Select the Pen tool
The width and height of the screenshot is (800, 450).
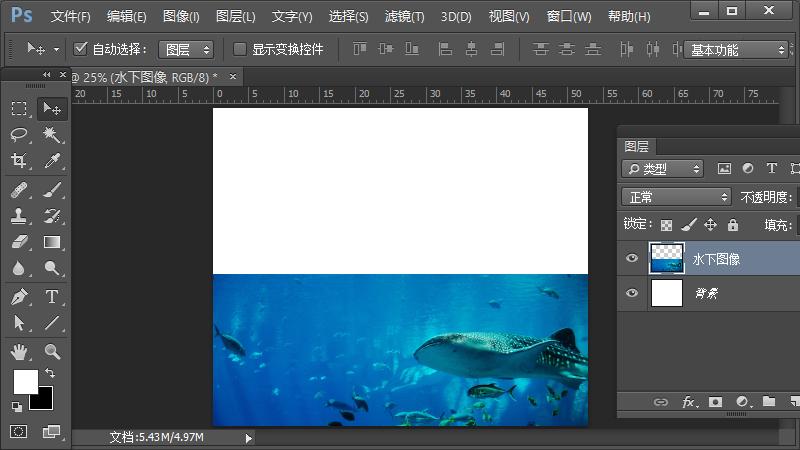coord(19,296)
